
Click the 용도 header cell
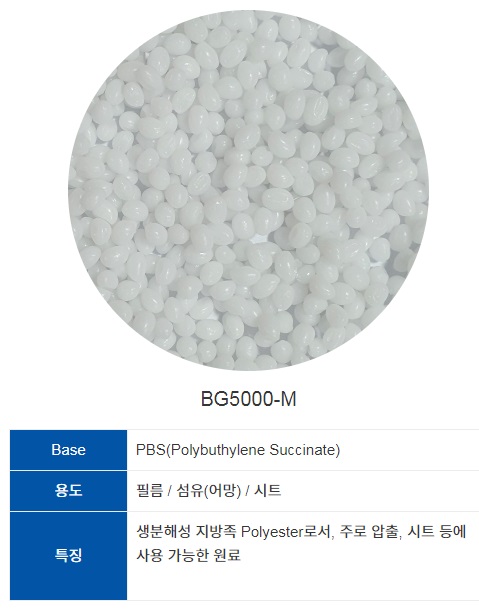68,491
